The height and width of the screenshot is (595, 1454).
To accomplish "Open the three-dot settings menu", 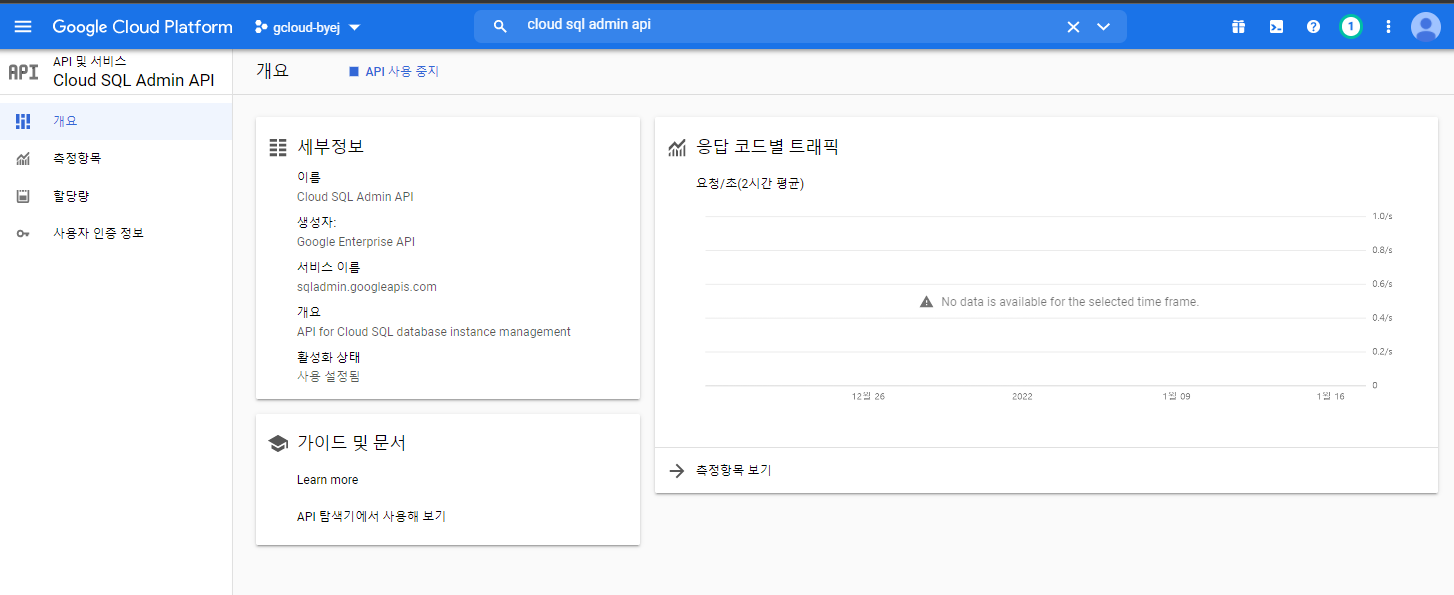I will [1388, 27].
